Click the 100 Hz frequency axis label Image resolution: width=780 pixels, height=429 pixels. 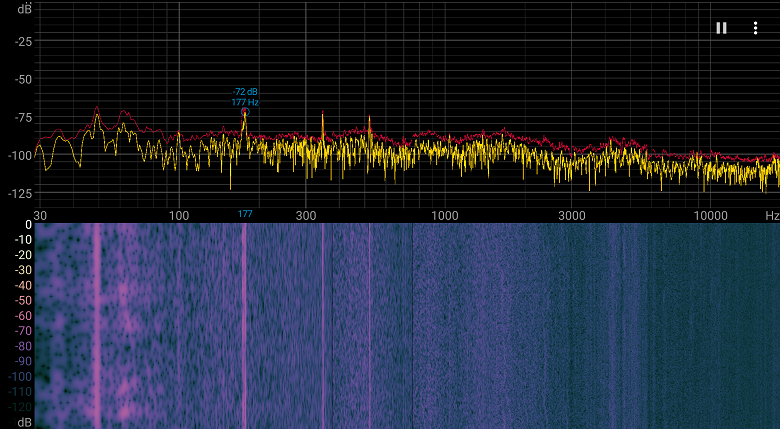pos(179,215)
